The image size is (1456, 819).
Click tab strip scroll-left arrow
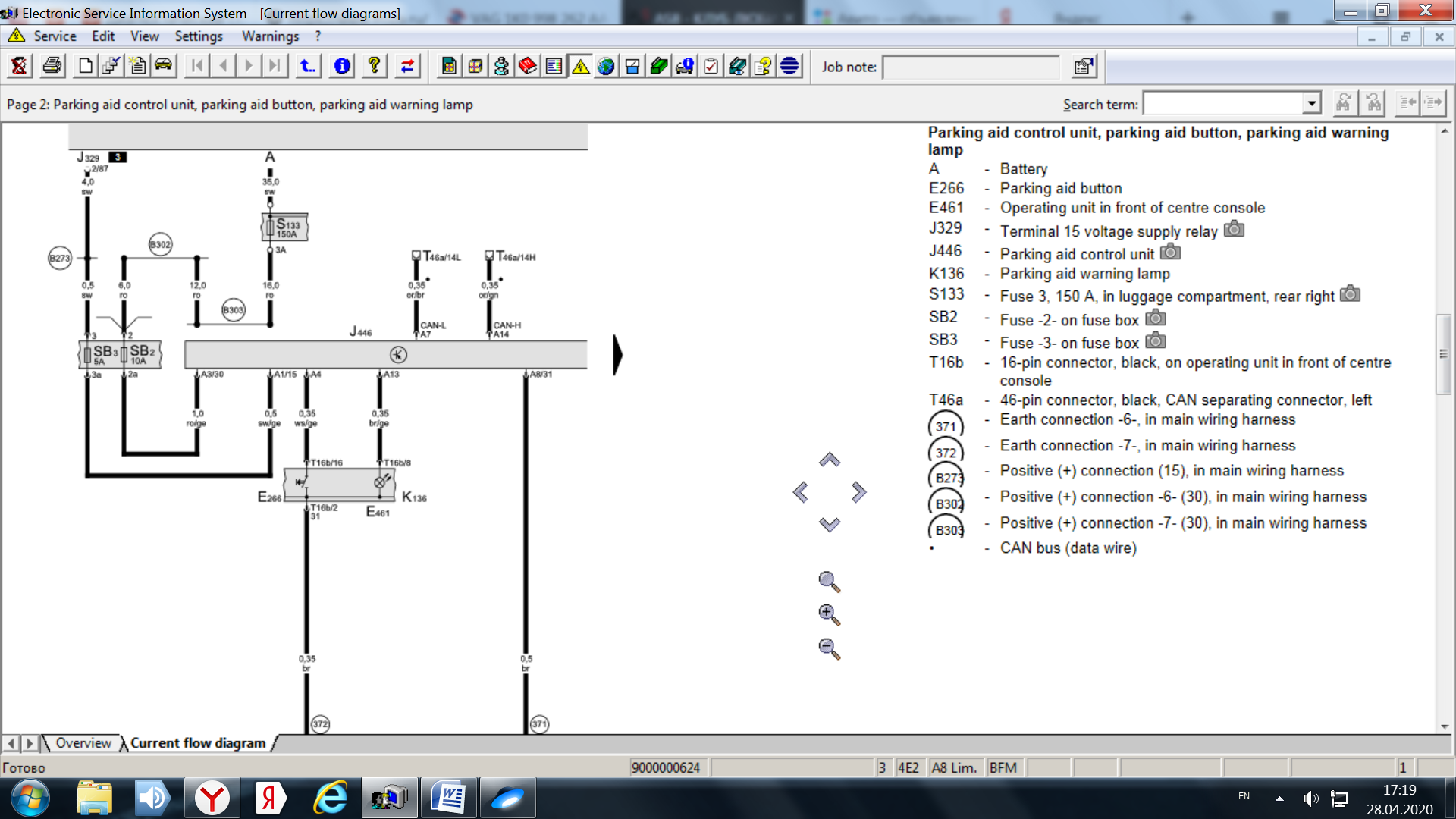(x=11, y=743)
